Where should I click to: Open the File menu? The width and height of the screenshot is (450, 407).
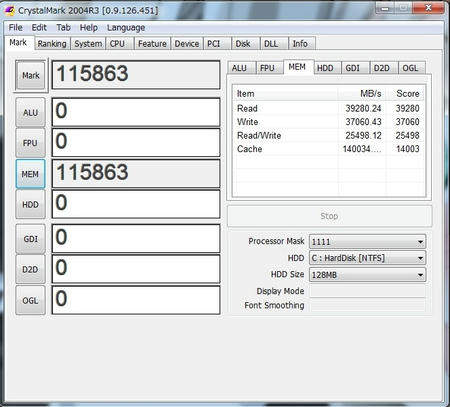coord(15,27)
